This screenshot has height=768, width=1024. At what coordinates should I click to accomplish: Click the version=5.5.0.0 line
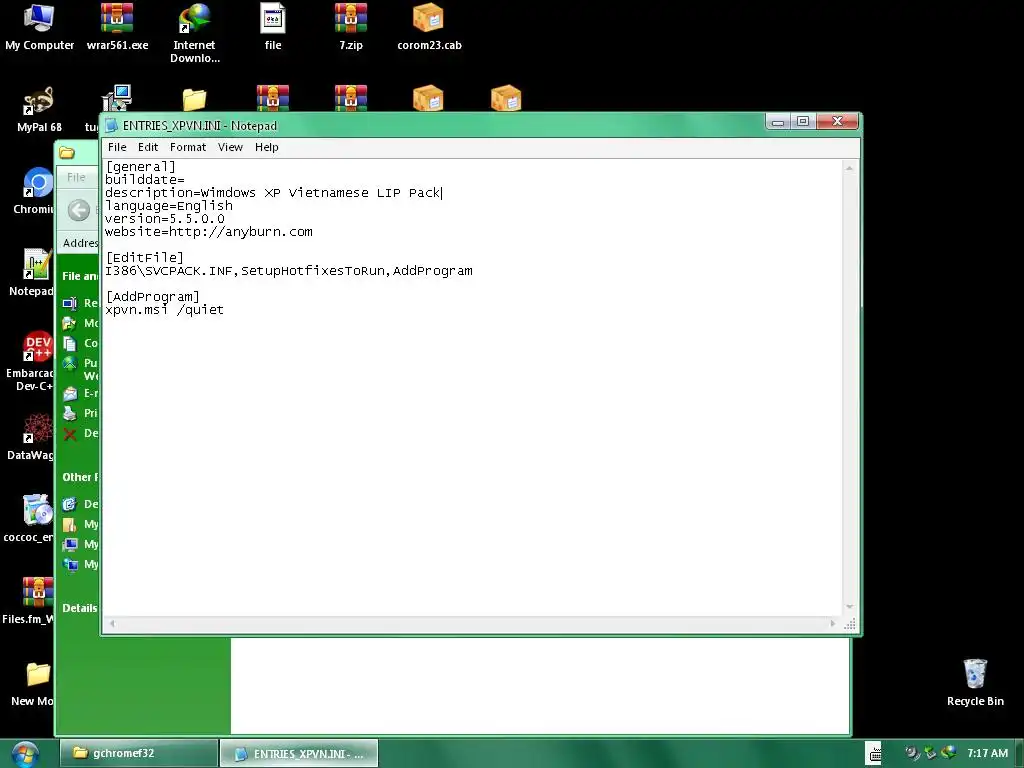[x=165, y=219]
